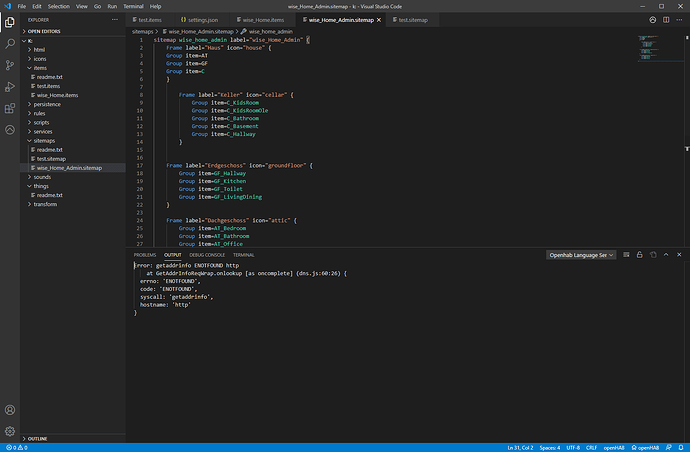Close the bottom output panel
Screen dimensions: 690x452
680,255
